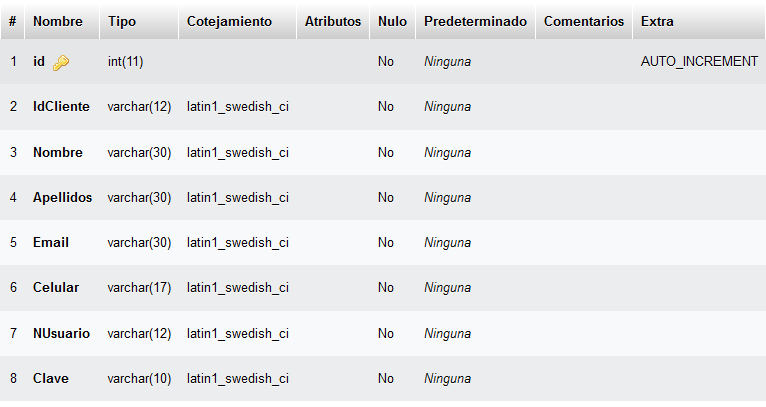Select the Clave field name
The image size is (766, 407).
pos(51,379)
